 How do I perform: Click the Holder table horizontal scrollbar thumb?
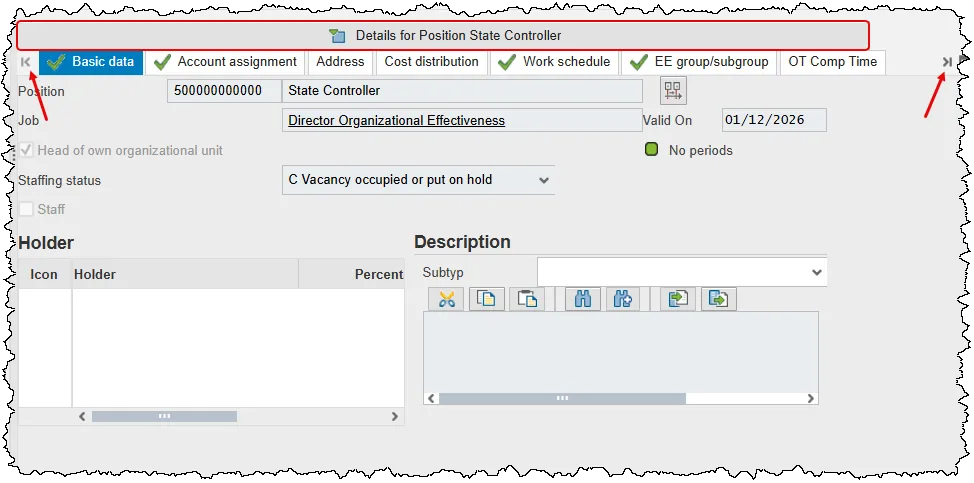click(164, 417)
